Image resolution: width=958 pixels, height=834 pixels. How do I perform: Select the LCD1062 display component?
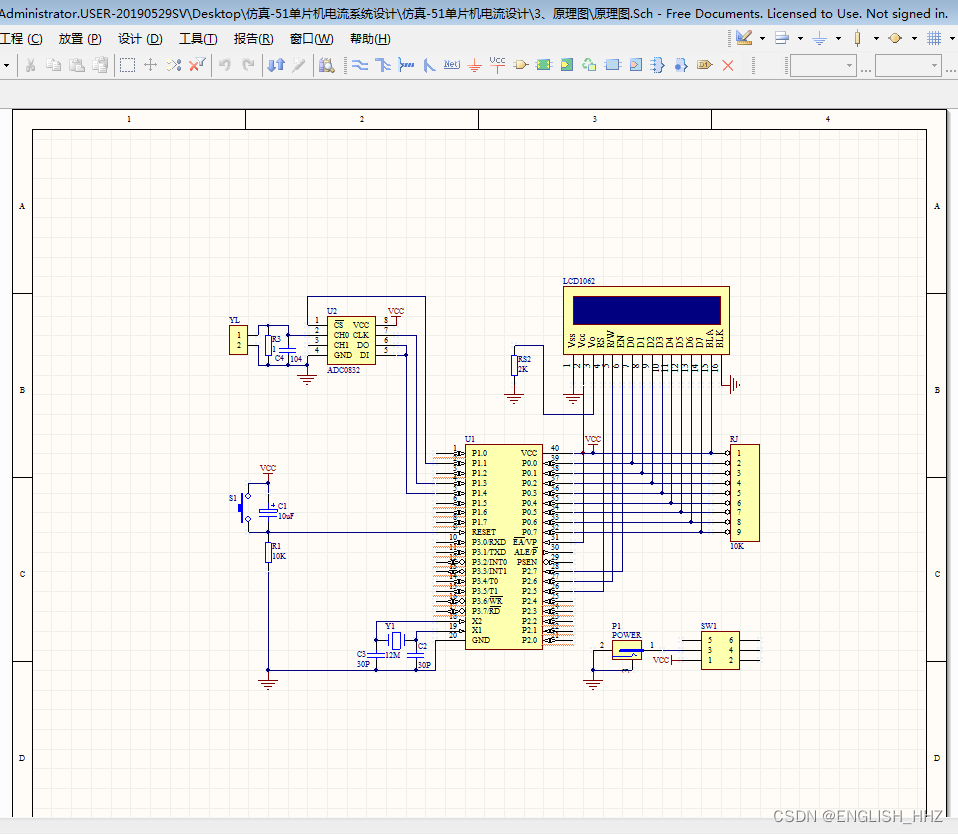coord(646,320)
